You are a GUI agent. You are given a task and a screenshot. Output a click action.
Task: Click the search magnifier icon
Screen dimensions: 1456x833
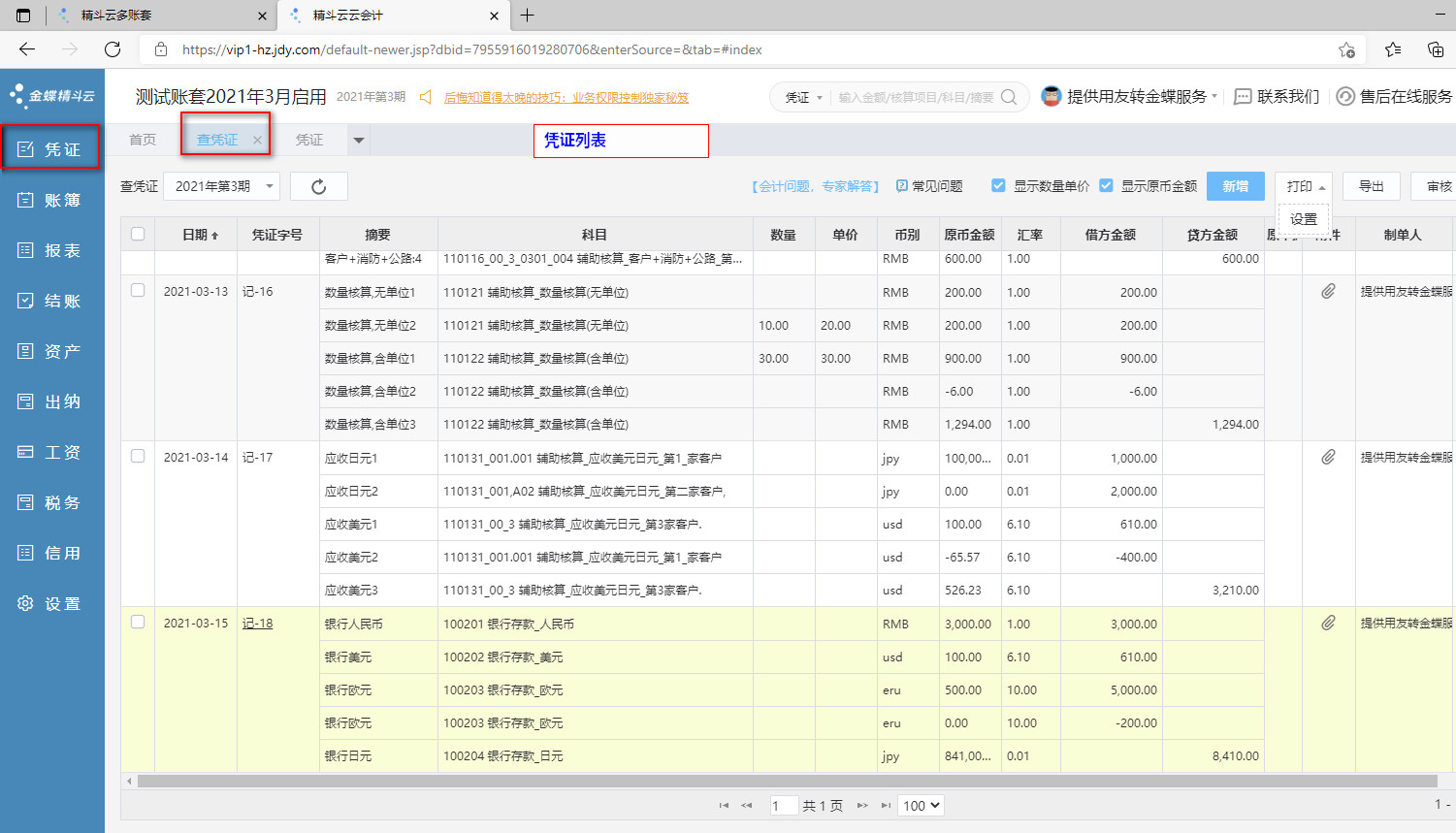(x=1009, y=97)
